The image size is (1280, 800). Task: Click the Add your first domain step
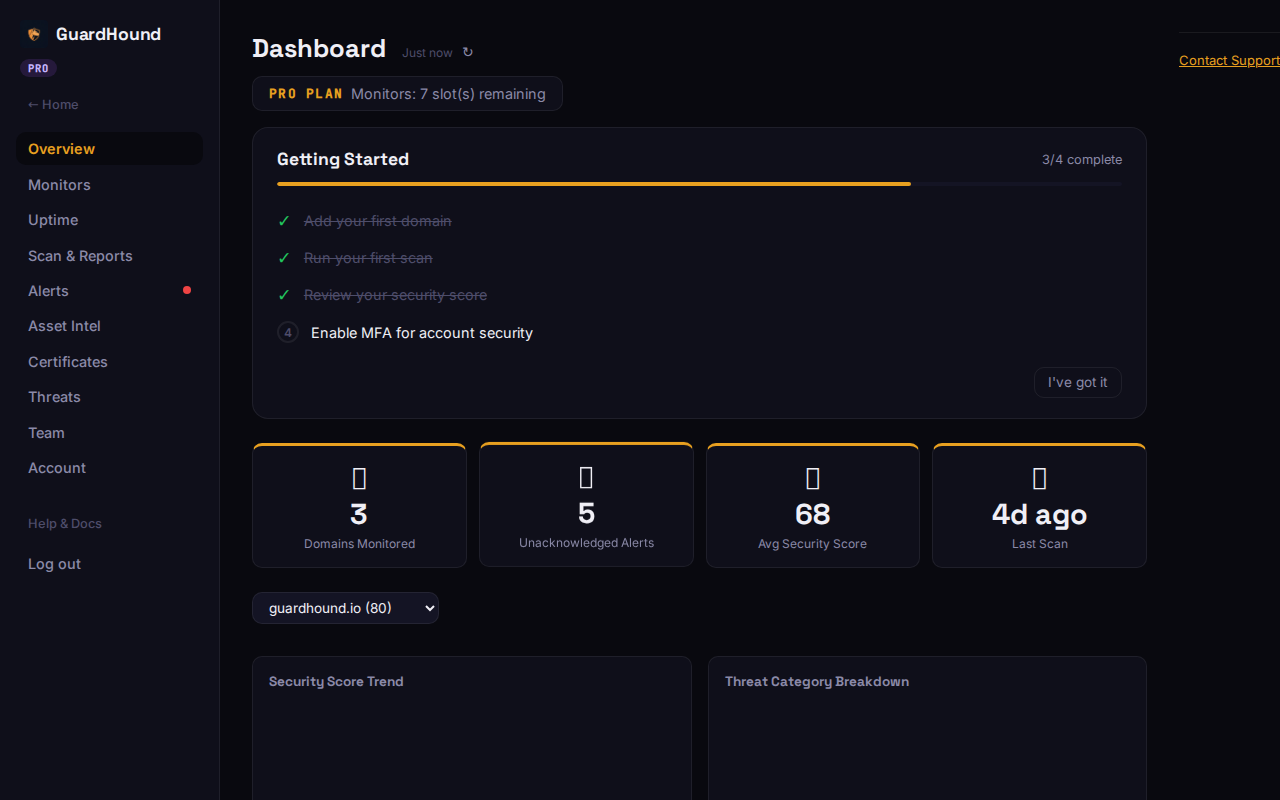click(x=378, y=221)
